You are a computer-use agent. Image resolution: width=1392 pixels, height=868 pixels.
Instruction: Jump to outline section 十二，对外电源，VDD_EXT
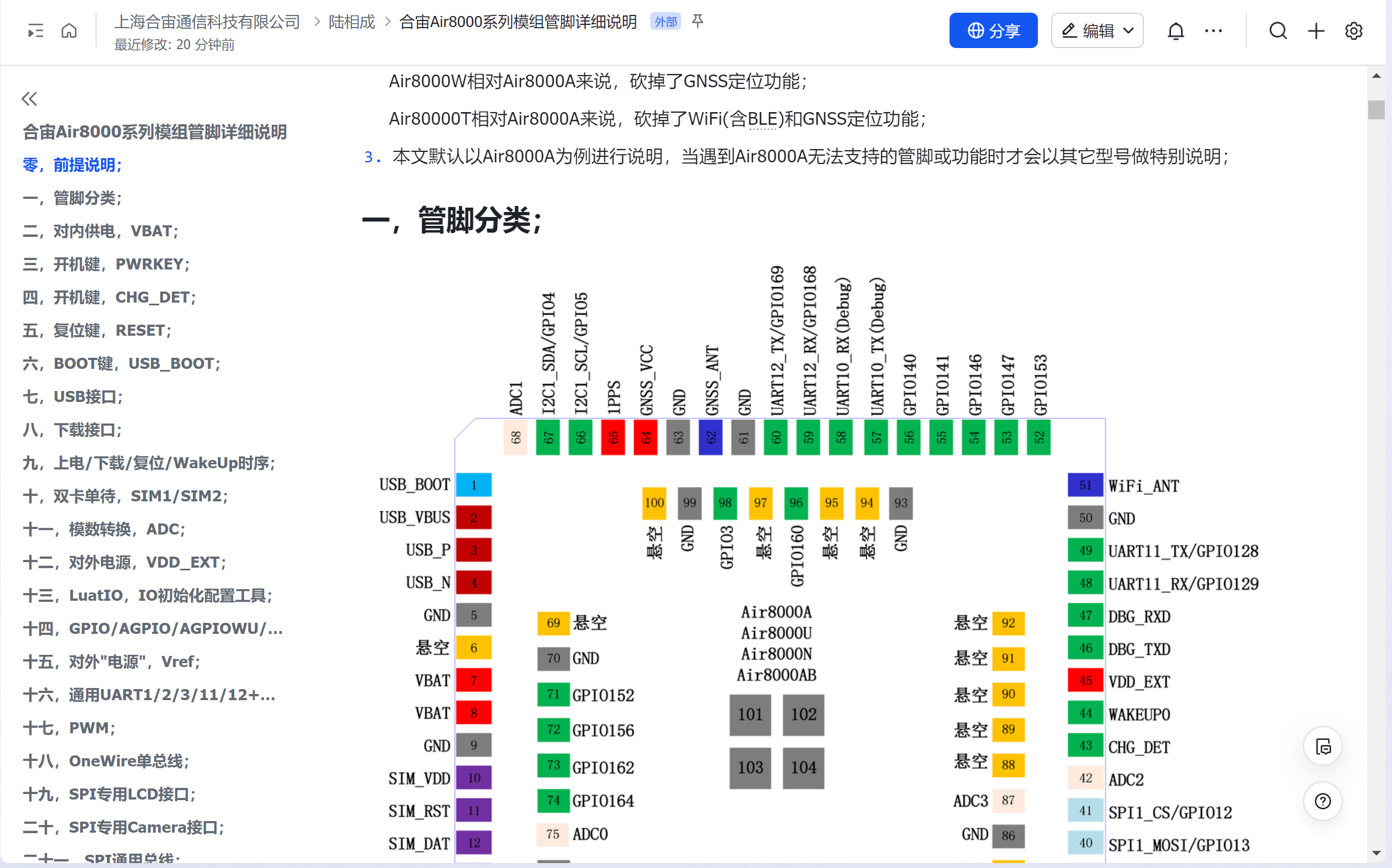125,563
